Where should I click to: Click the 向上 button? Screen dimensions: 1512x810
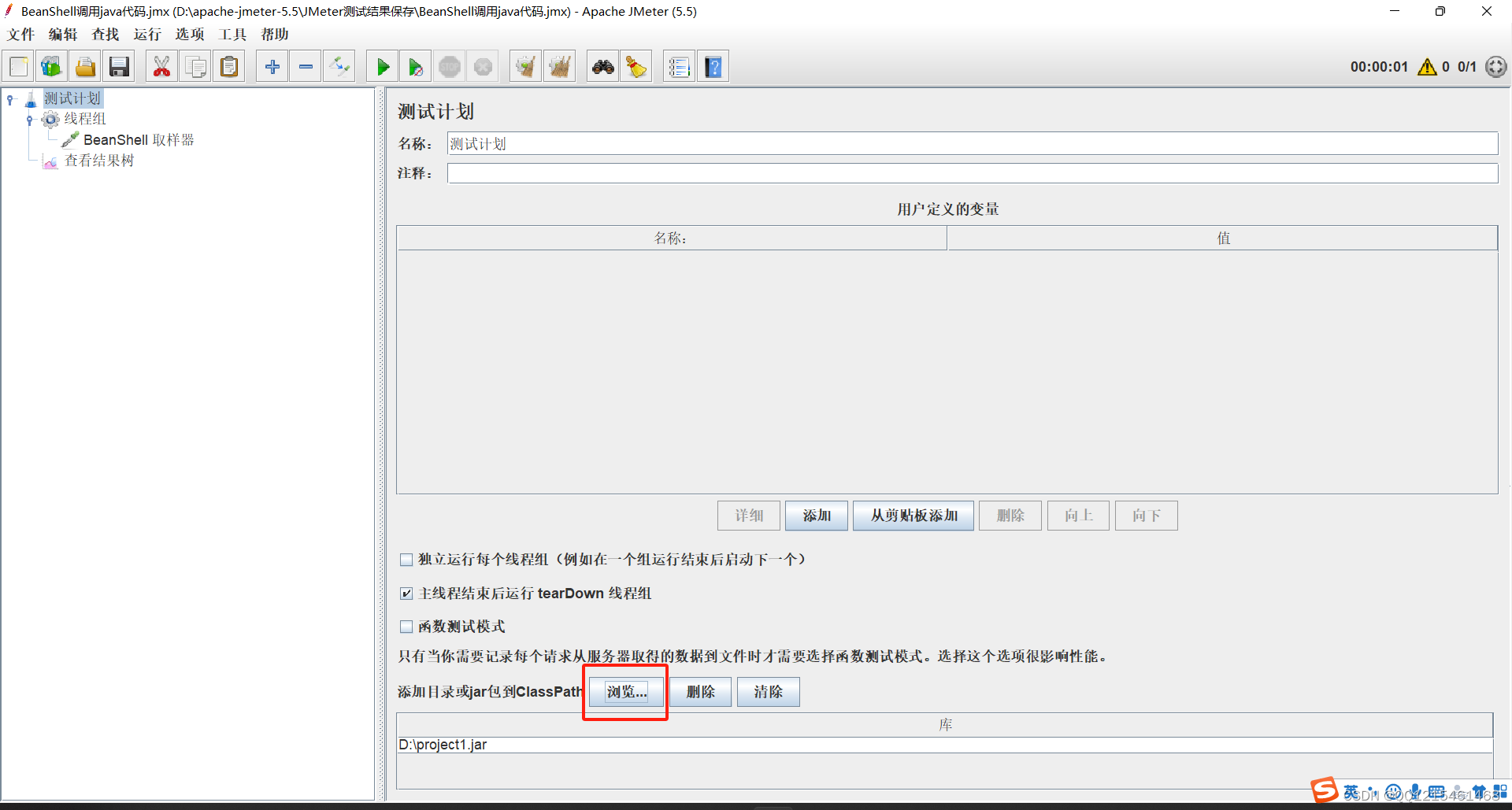[1078, 516]
